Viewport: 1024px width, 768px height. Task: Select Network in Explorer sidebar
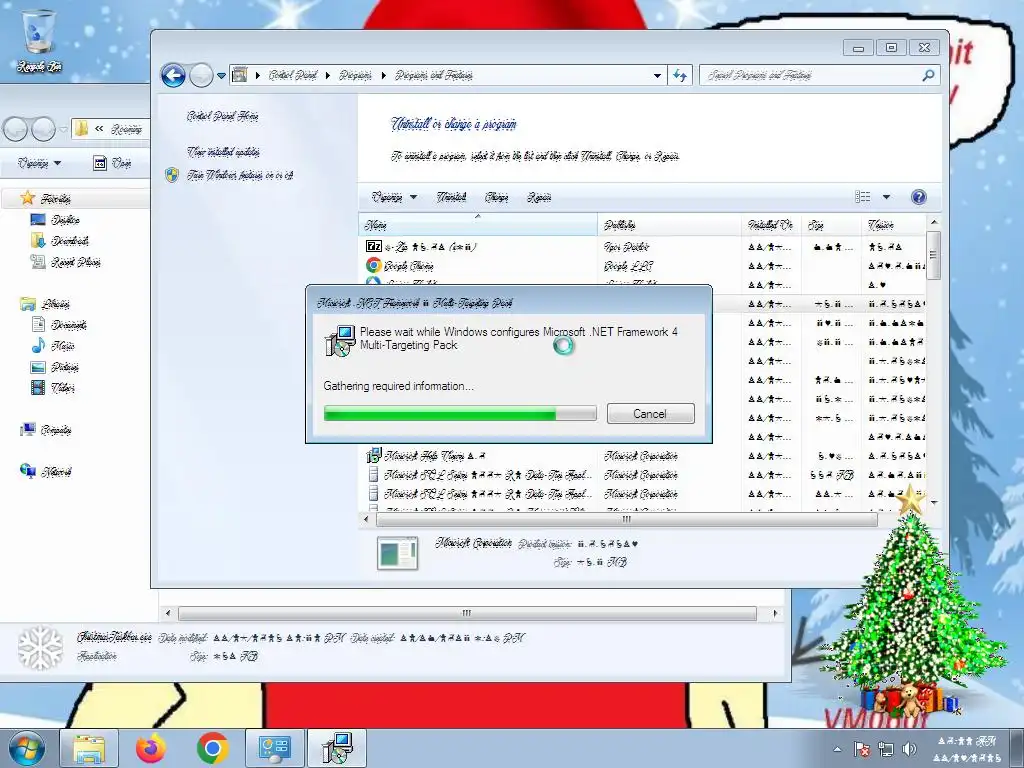pos(56,472)
